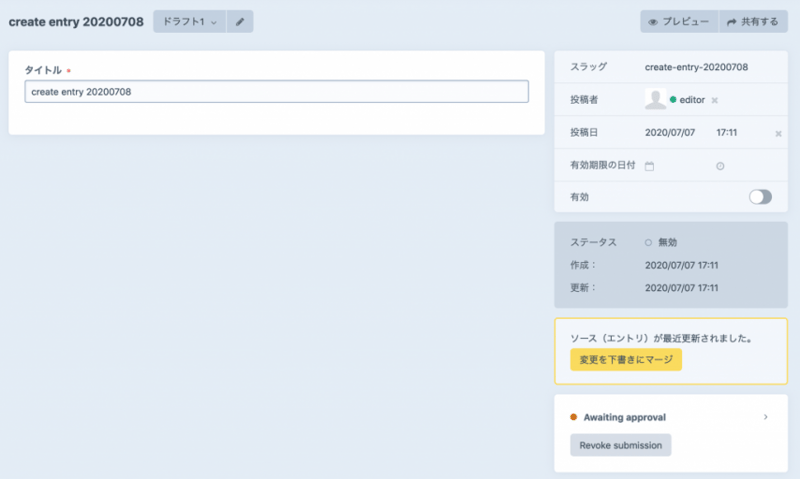This screenshot has width=800, height=479.
Task: Open the ドラフト1 draft dropdown
Action: coord(189,21)
